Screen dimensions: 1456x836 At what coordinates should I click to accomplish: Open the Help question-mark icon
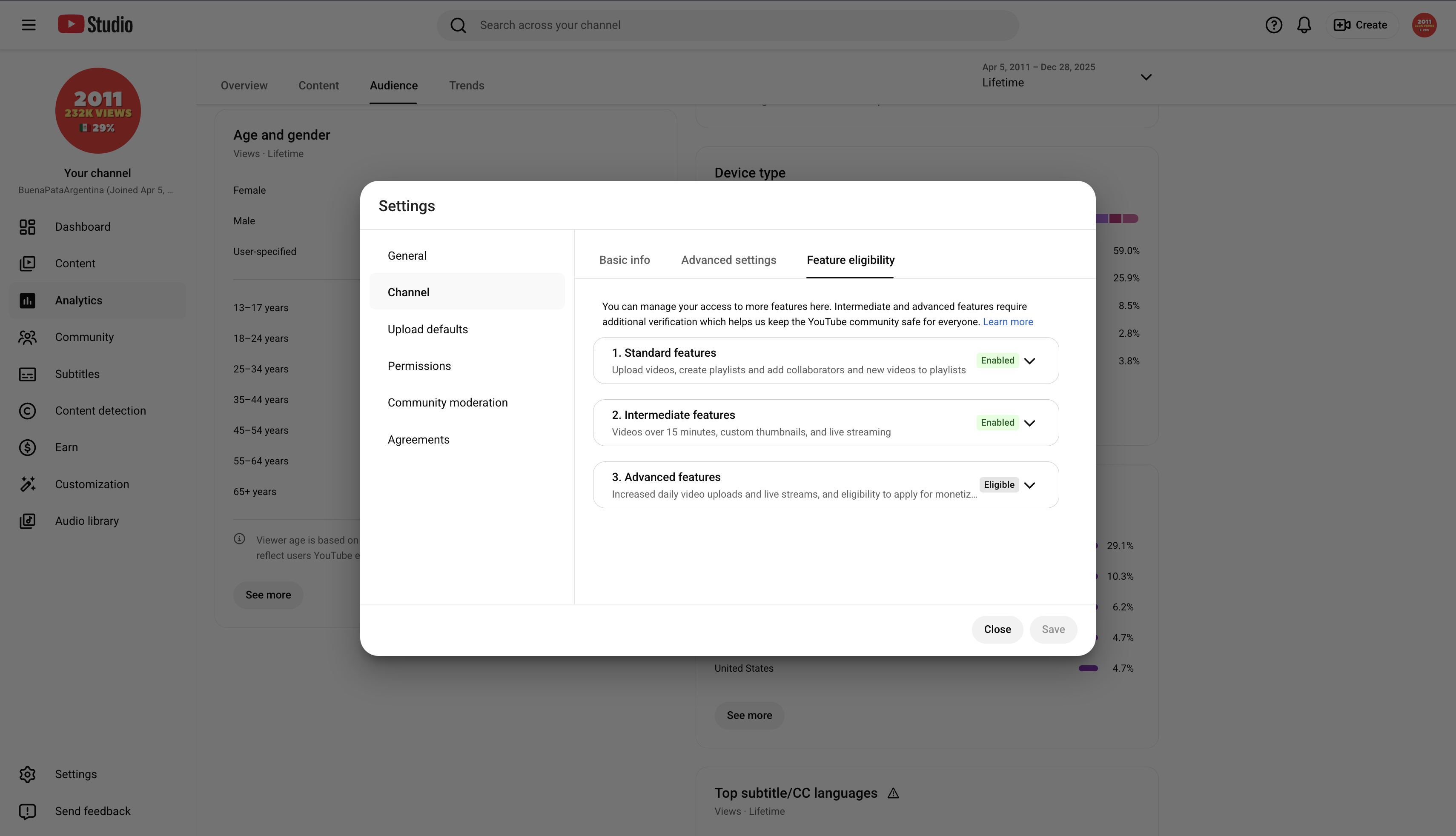[x=1273, y=25]
